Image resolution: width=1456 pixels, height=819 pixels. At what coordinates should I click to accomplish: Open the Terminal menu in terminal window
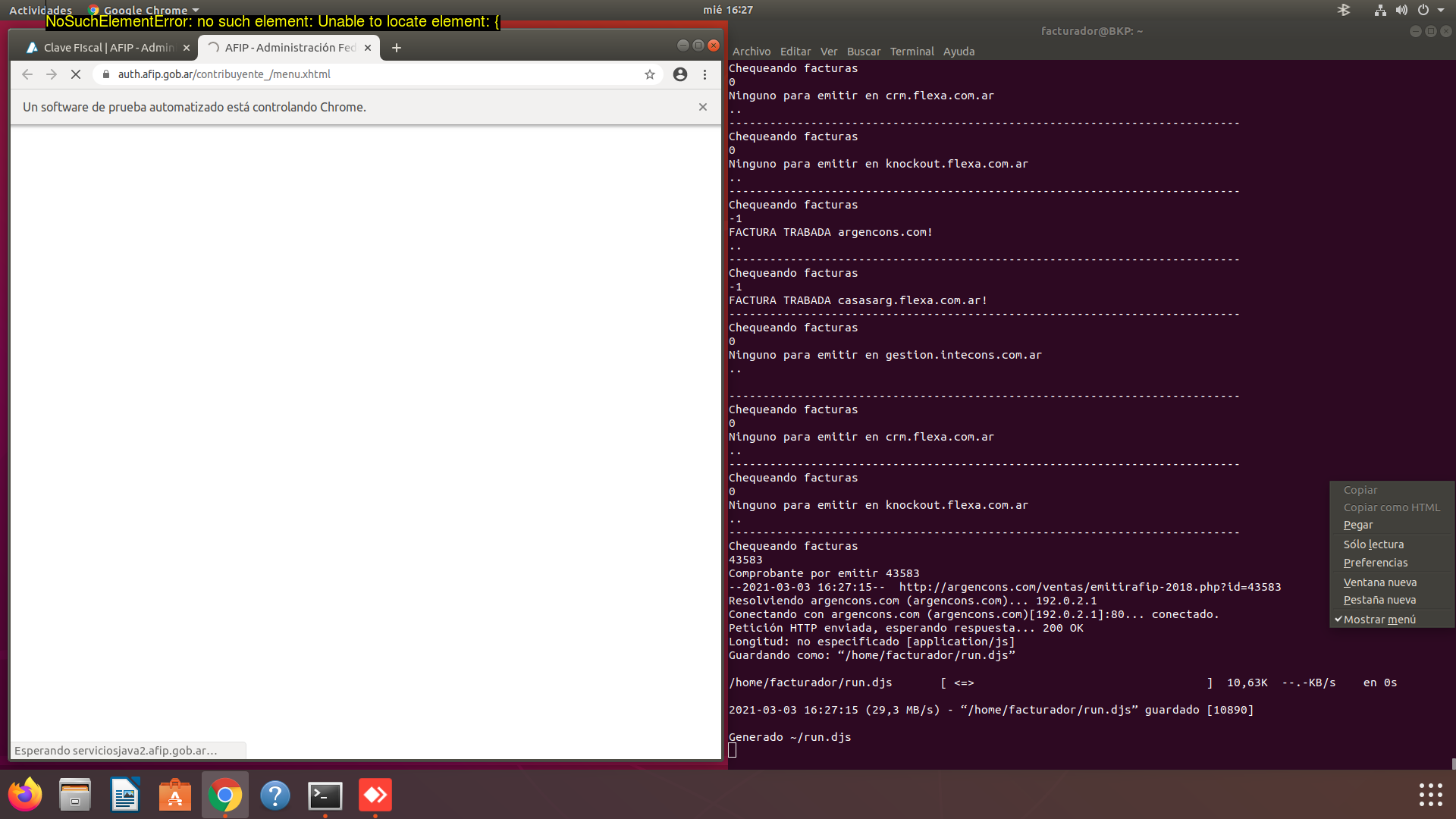click(912, 52)
